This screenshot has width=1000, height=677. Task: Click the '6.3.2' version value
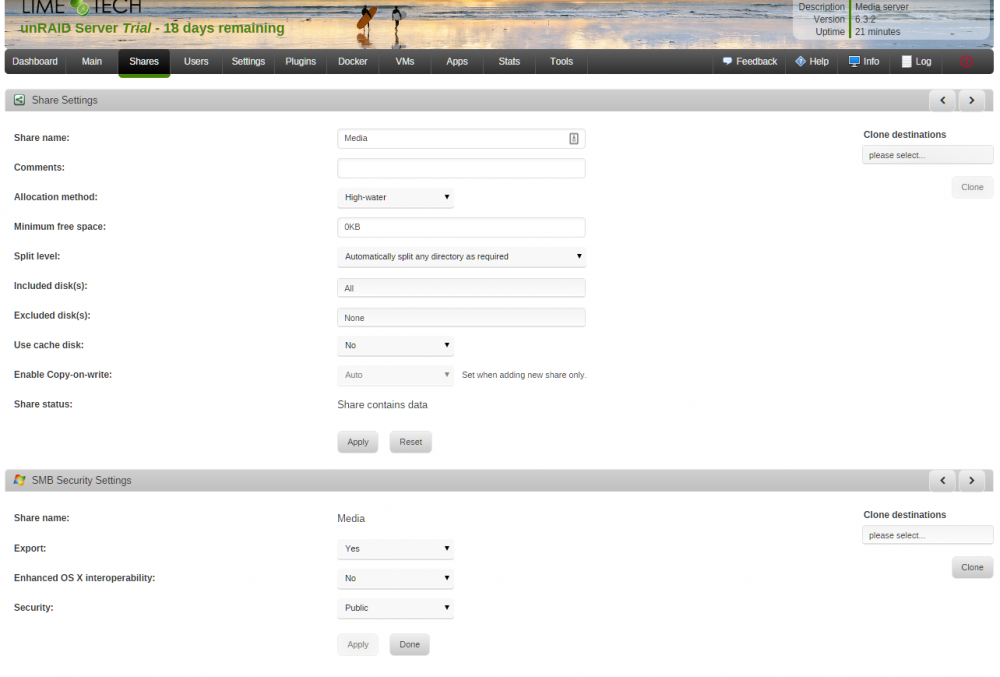[865, 19]
